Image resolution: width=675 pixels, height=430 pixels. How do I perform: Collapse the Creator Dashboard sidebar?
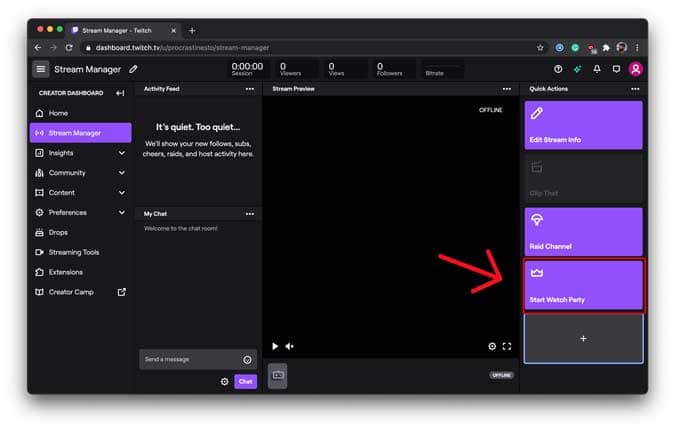pos(121,93)
